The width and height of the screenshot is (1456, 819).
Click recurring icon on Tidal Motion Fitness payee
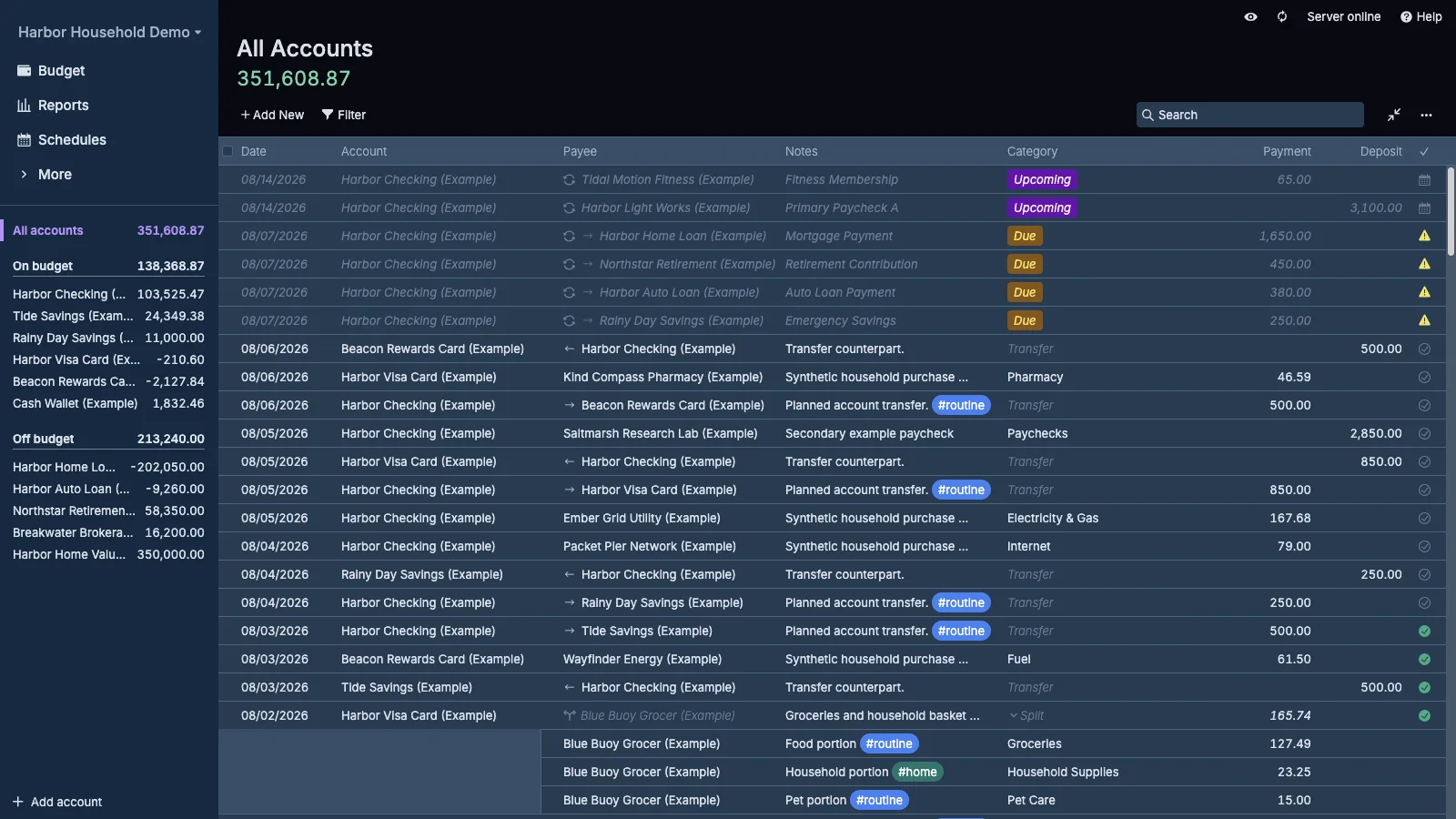point(569,180)
